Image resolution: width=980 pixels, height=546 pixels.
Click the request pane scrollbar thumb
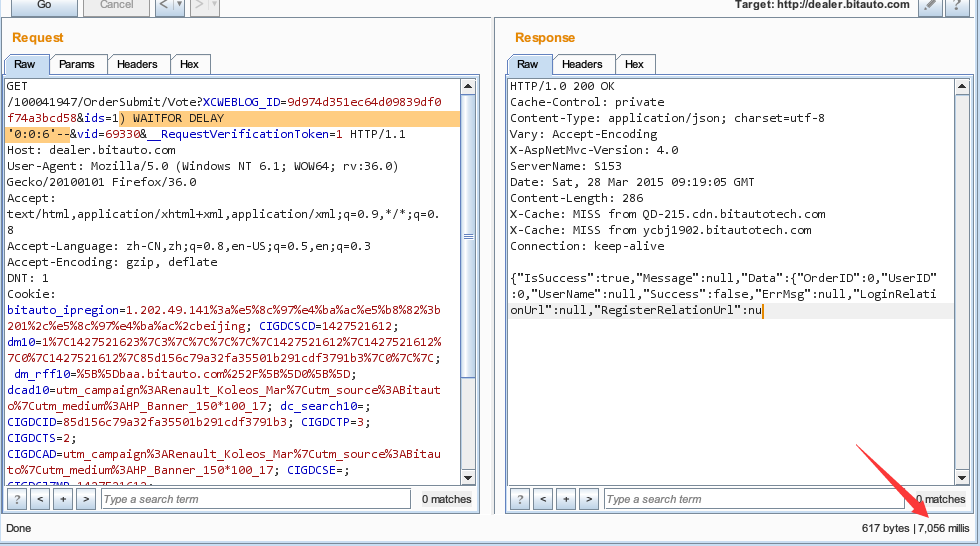(x=468, y=236)
